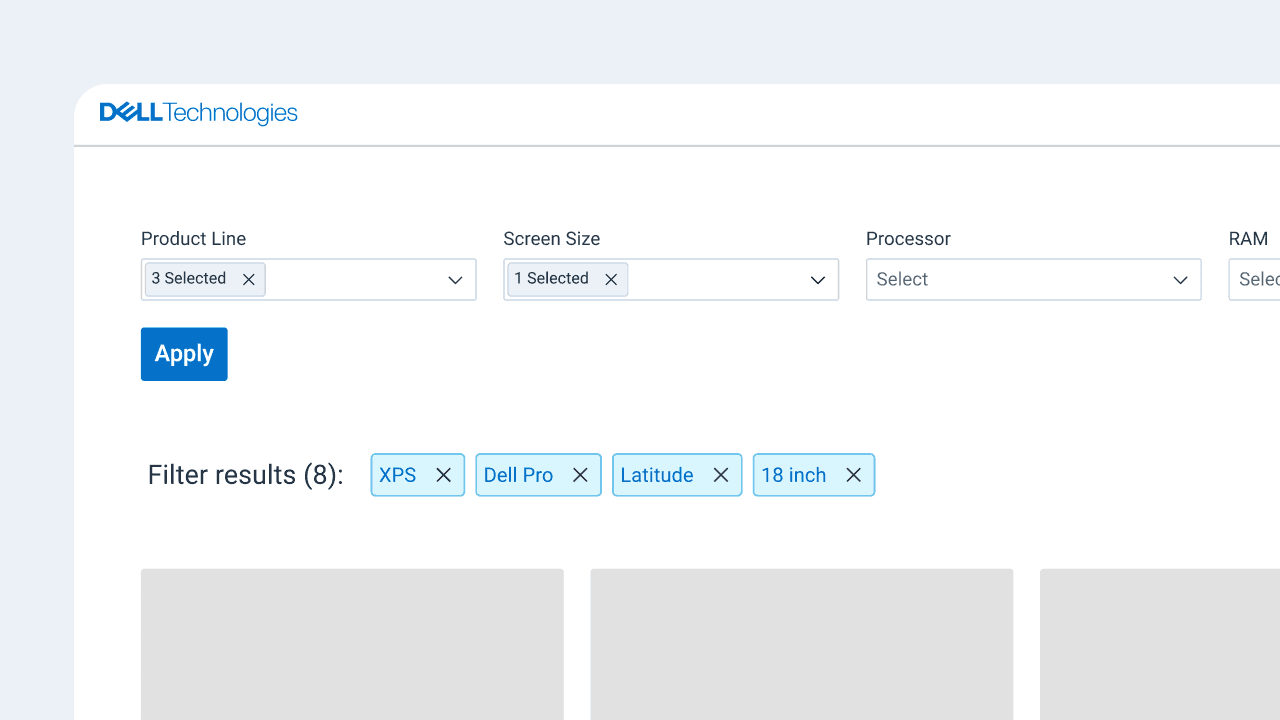1280x720 pixels.
Task: Clear the 3 Selected Product Line chip
Action: coord(249,280)
